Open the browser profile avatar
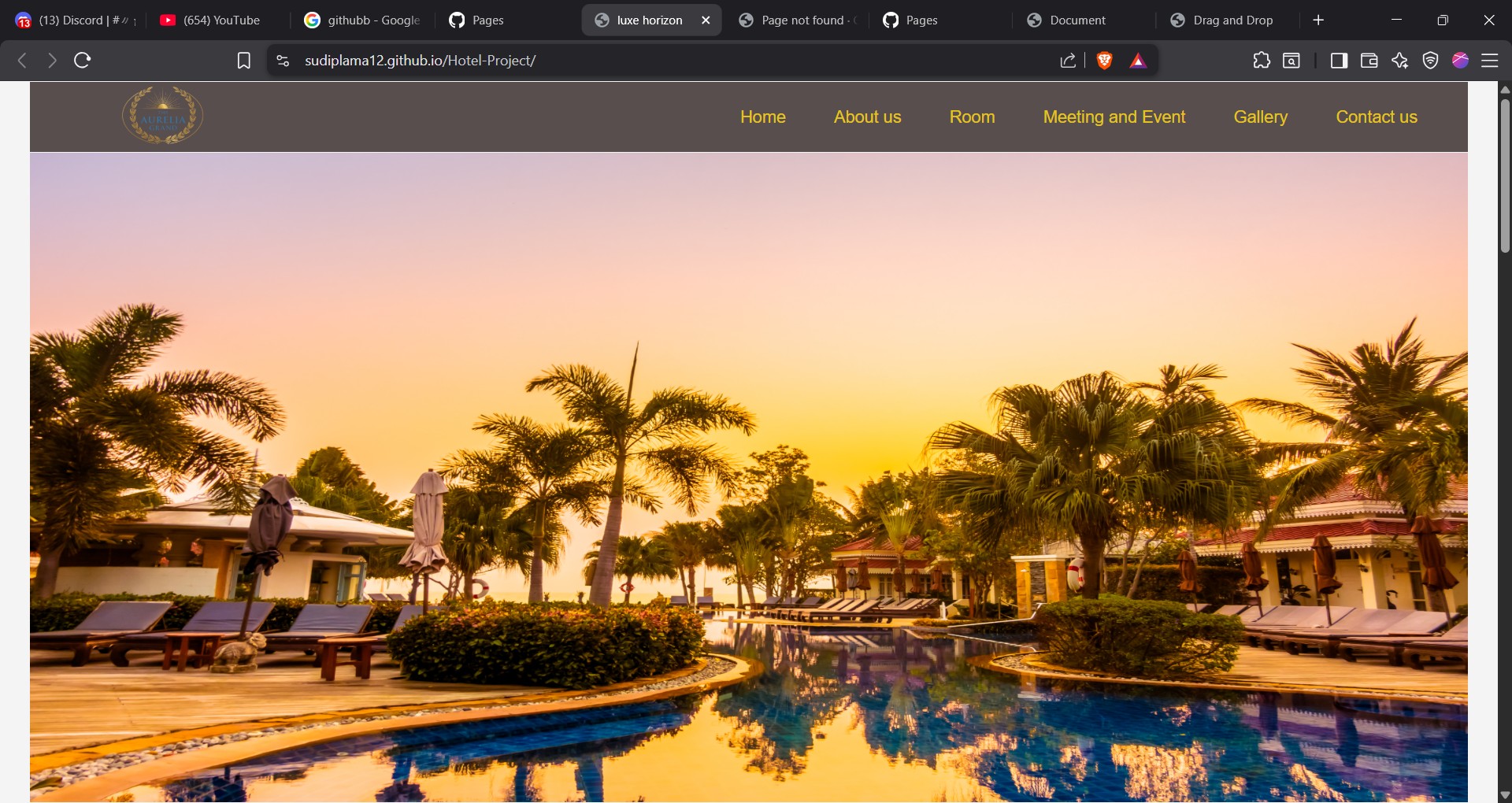The height and width of the screenshot is (803, 1512). 1461,61
